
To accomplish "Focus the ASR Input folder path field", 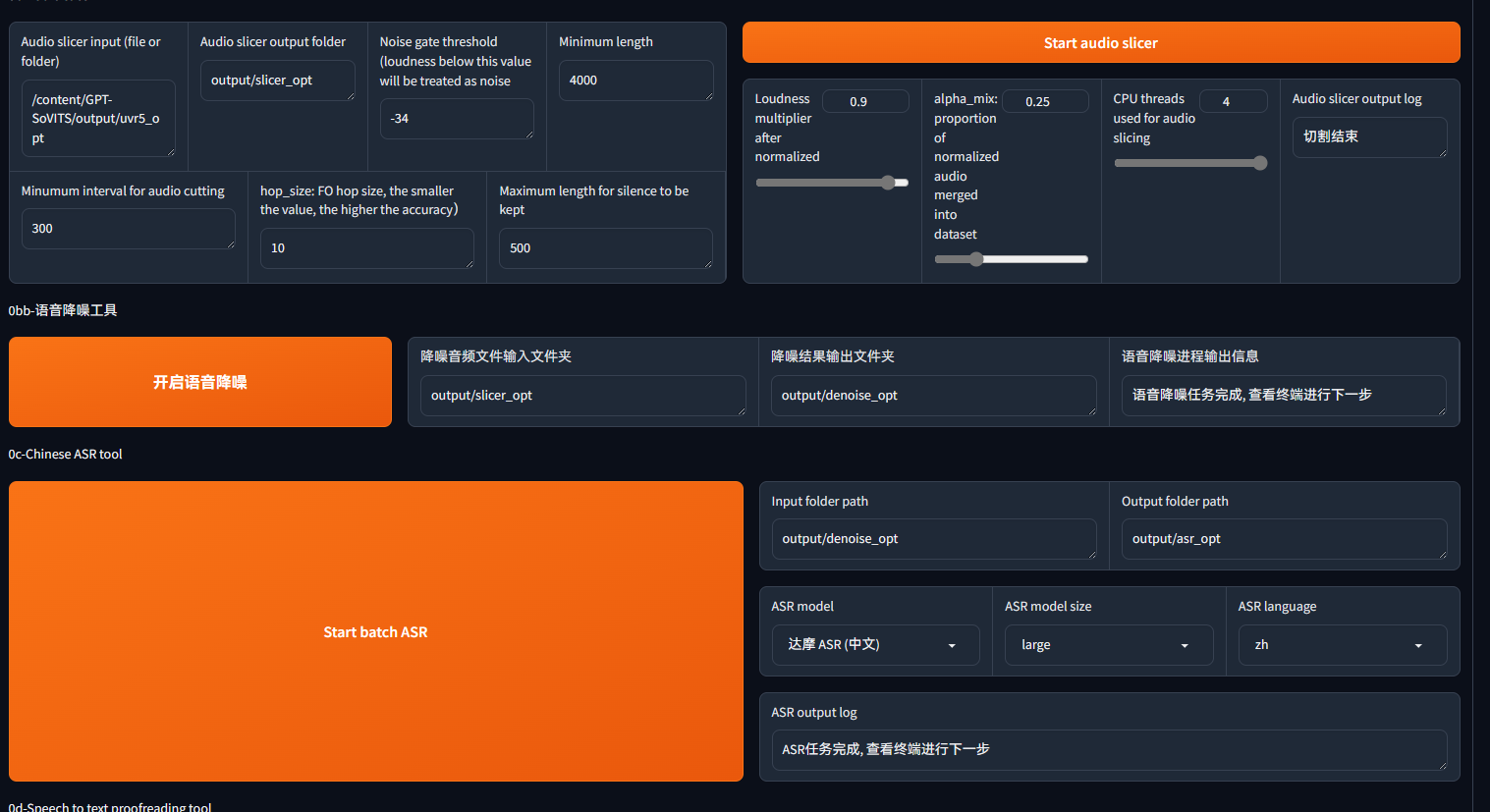I will click(x=933, y=539).
